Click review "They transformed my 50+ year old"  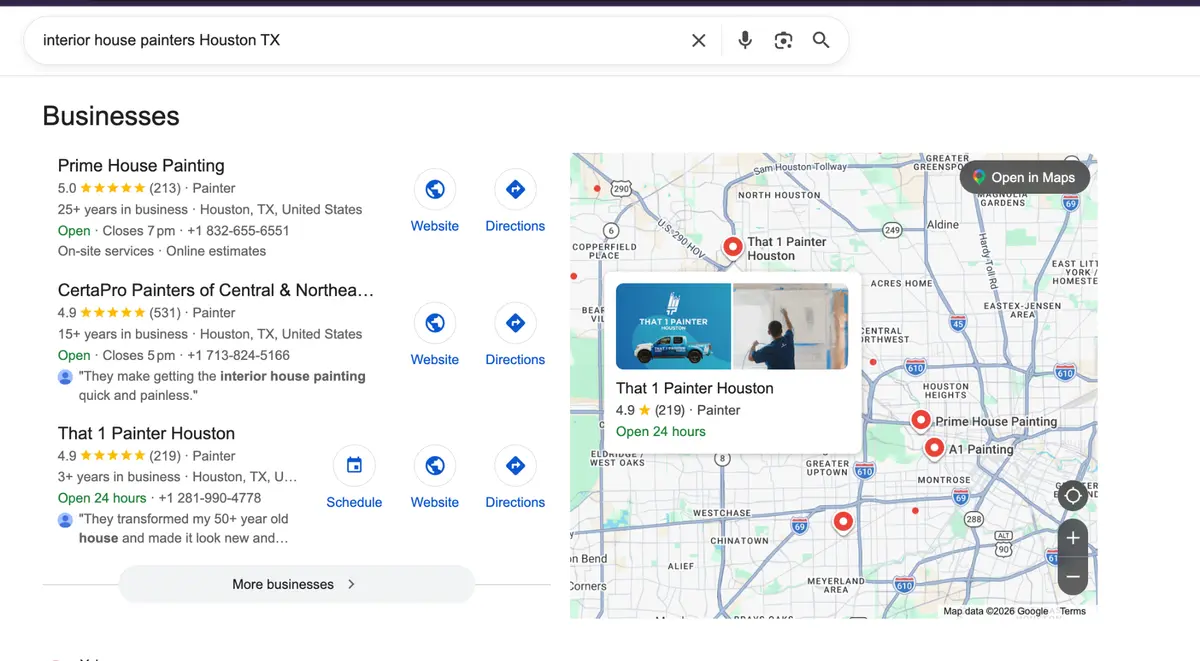pyautogui.click(x=183, y=528)
